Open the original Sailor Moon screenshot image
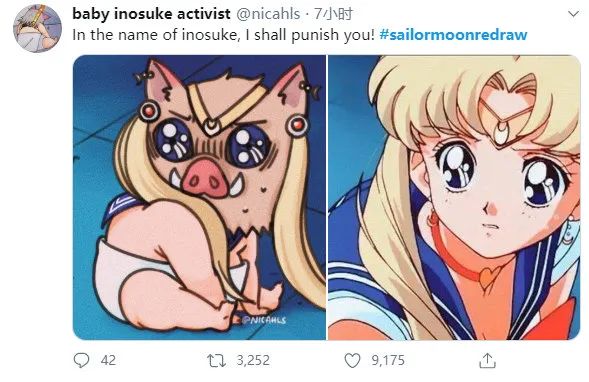This screenshot has width=589, height=382. click(455, 198)
